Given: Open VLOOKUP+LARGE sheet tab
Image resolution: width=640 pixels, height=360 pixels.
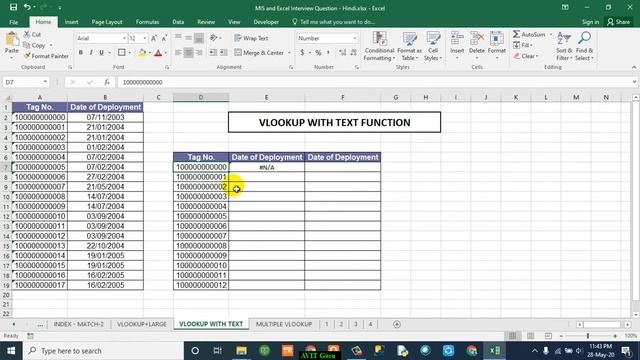Looking at the screenshot, I should click(142, 324).
